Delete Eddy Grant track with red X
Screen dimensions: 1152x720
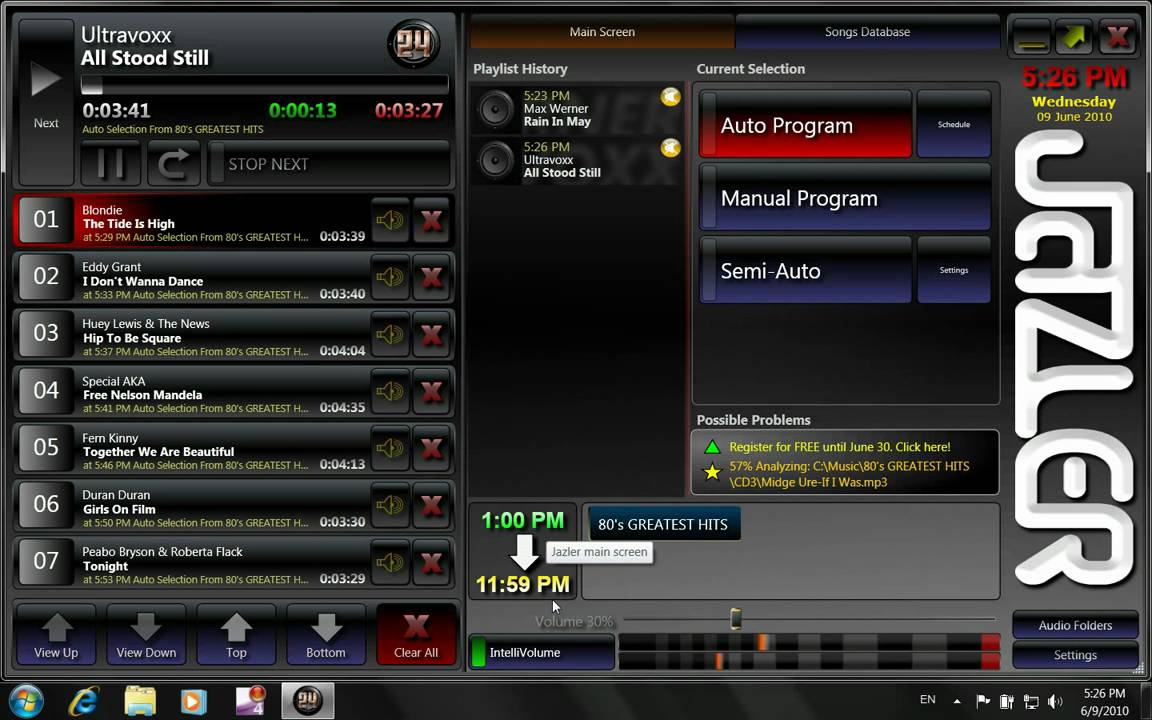tap(431, 277)
